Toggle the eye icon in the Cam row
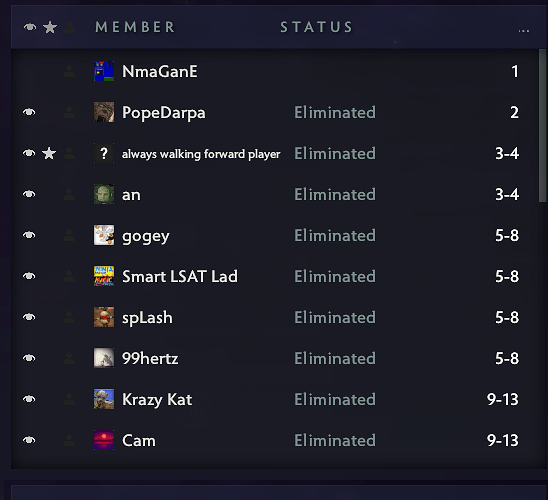 click(x=29, y=440)
